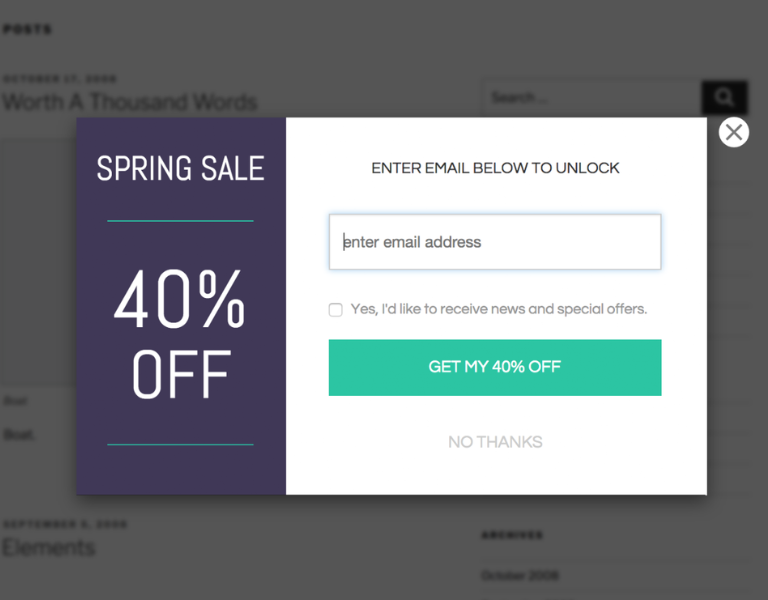Image resolution: width=768 pixels, height=600 pixels.
Task: Click the SPRING SALE heading
Action: click(x=180, y=168)
